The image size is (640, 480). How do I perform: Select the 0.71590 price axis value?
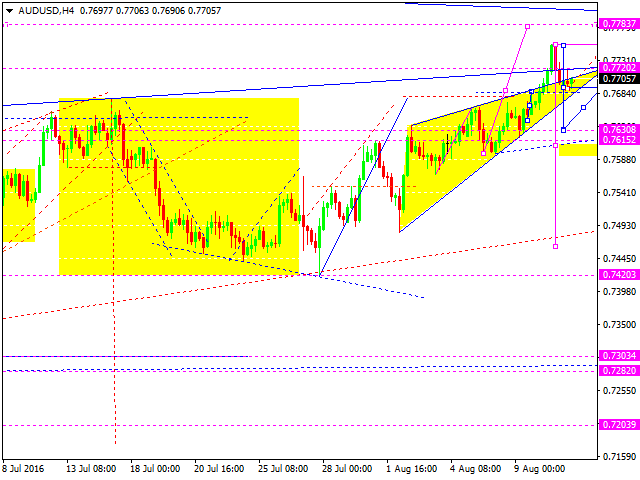pos(619,456)
